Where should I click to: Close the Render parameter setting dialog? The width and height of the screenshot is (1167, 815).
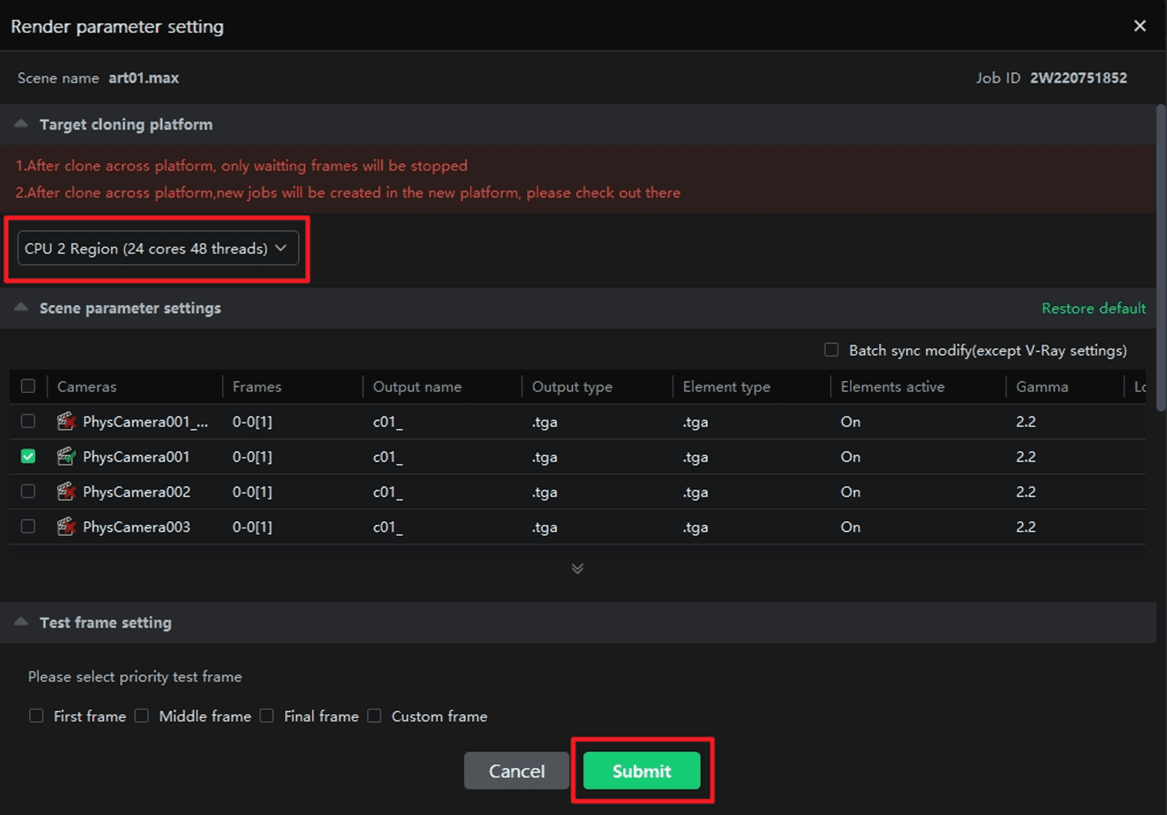click(x=1139, y=26)
